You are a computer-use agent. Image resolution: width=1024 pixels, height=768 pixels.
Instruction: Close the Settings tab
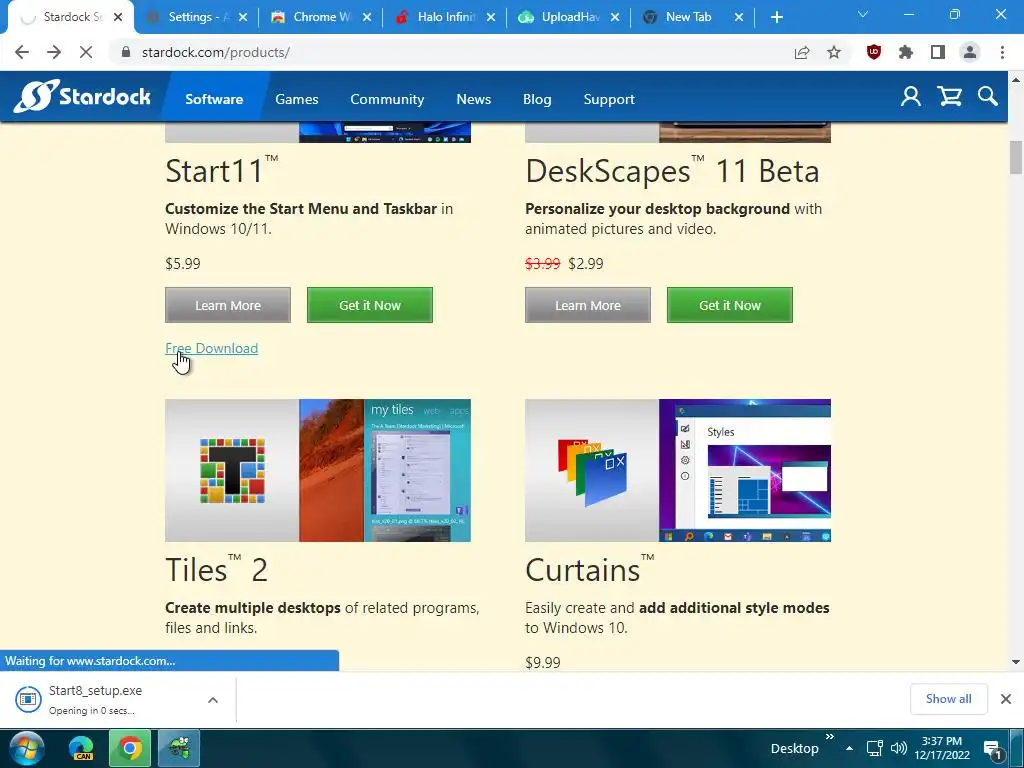243,18
